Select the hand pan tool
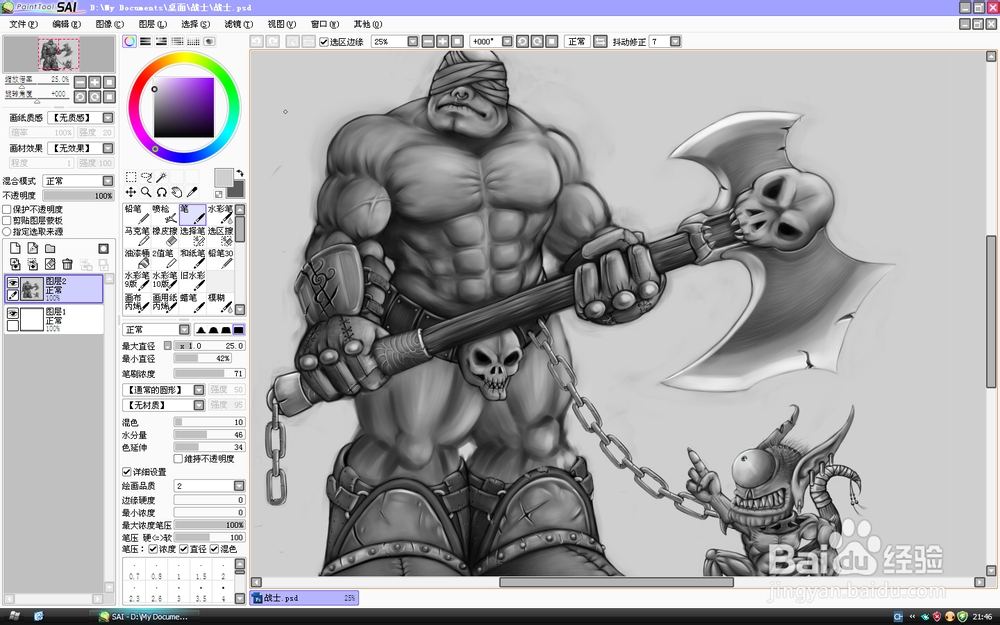 pyautogui.click(x=177, y=192)
